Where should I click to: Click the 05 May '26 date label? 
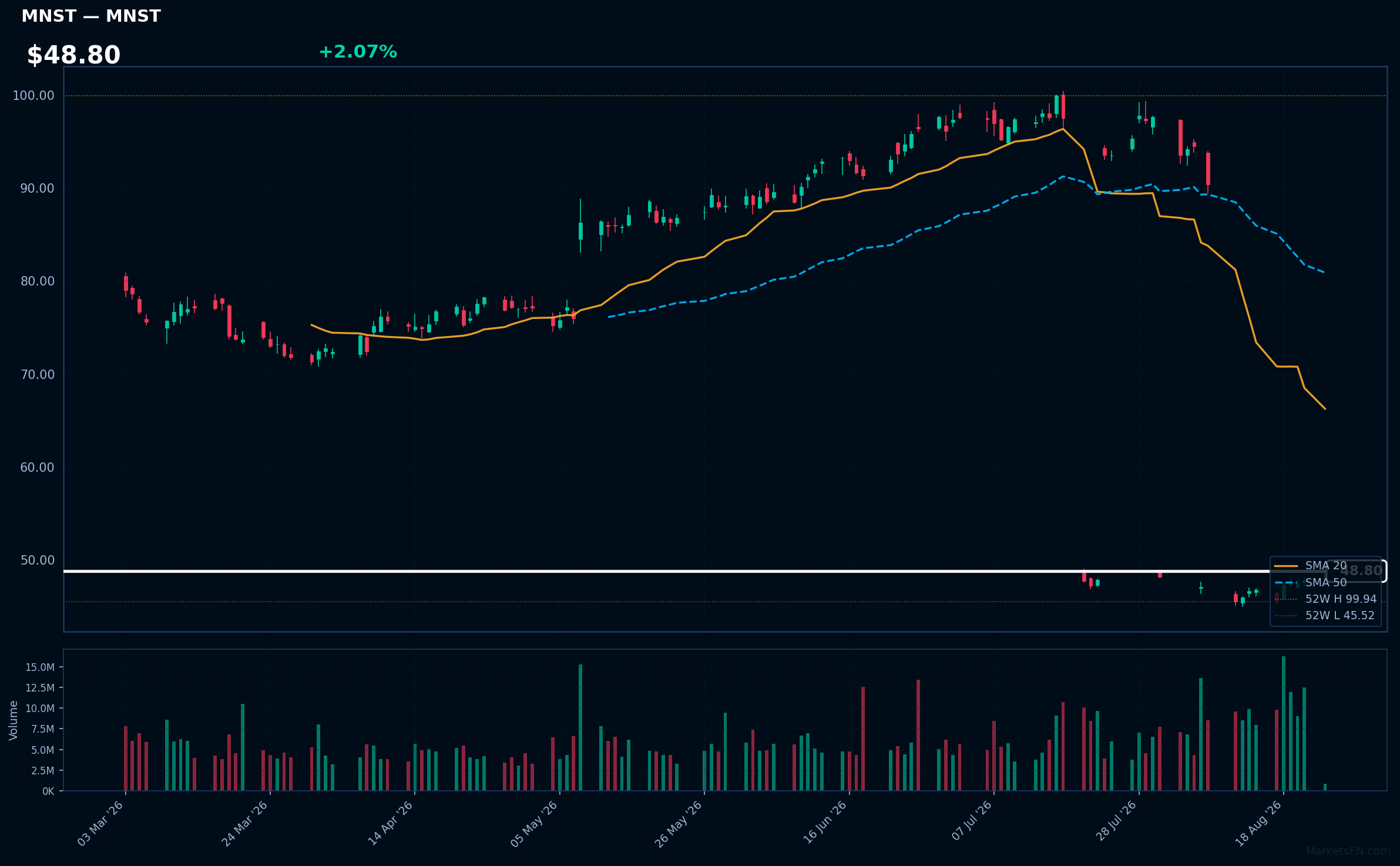click(534, 824)
